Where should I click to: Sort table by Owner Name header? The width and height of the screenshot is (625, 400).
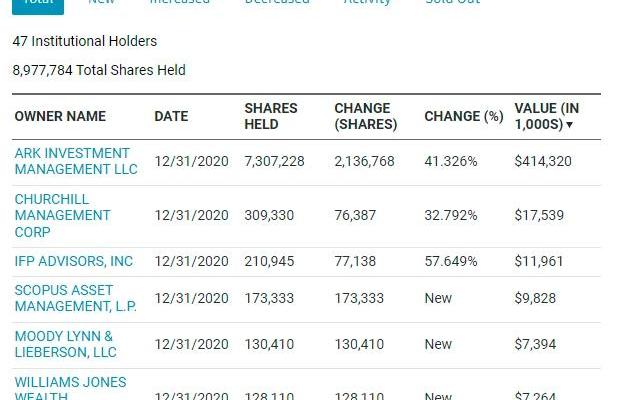(x=60, y=117)
